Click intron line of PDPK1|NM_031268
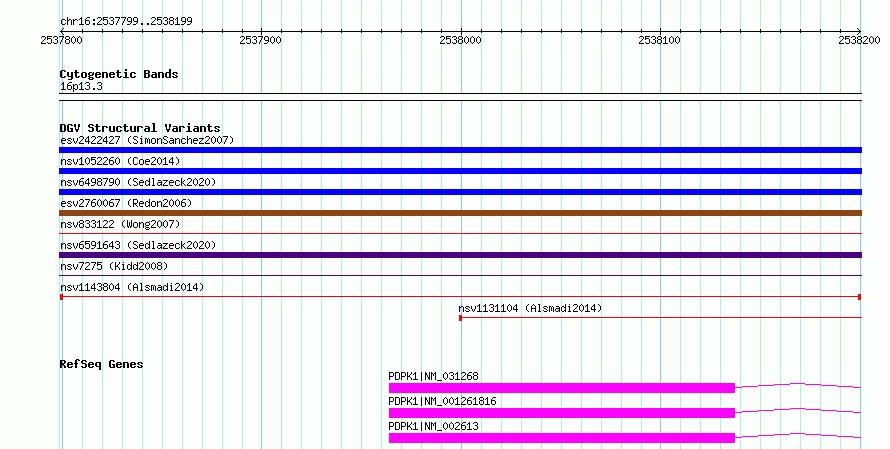Screen dimensions: 890x449 [798, 384]
